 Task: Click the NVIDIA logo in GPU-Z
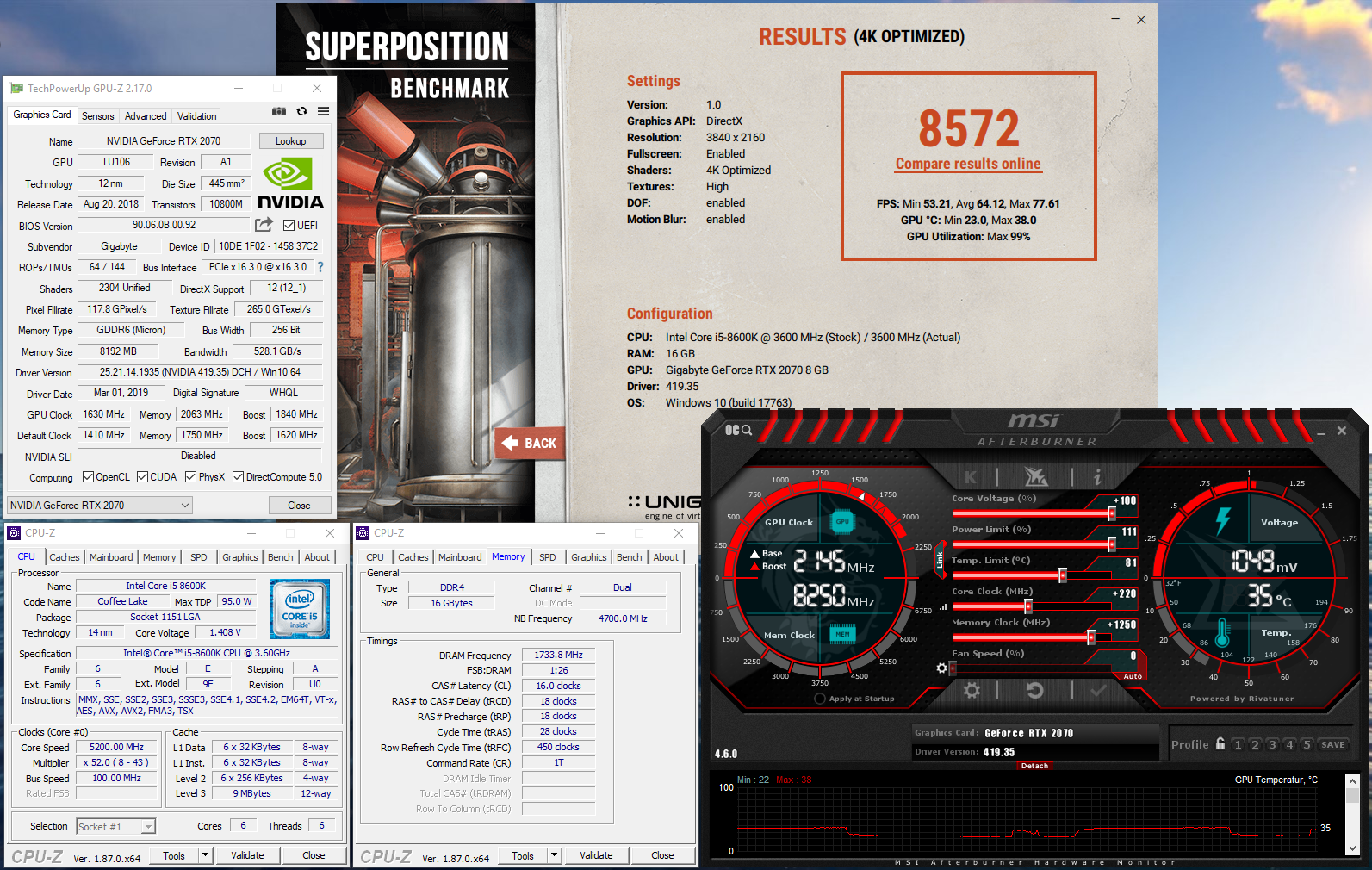pos(290,183)
